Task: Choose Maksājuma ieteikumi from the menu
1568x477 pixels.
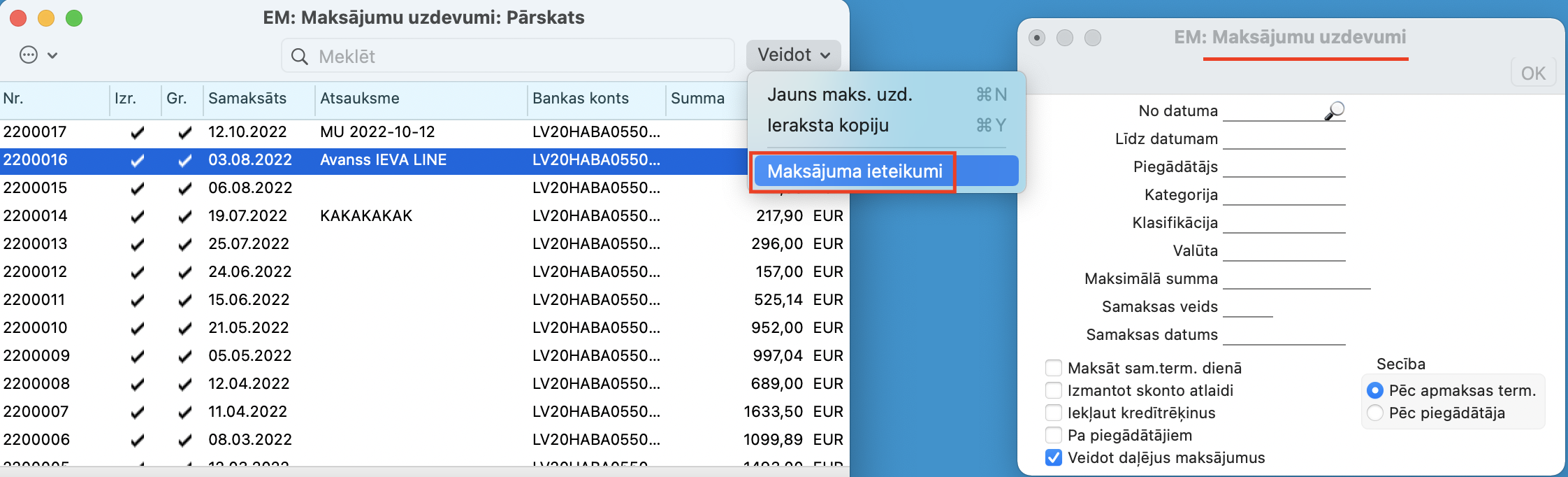Action: 855,171
